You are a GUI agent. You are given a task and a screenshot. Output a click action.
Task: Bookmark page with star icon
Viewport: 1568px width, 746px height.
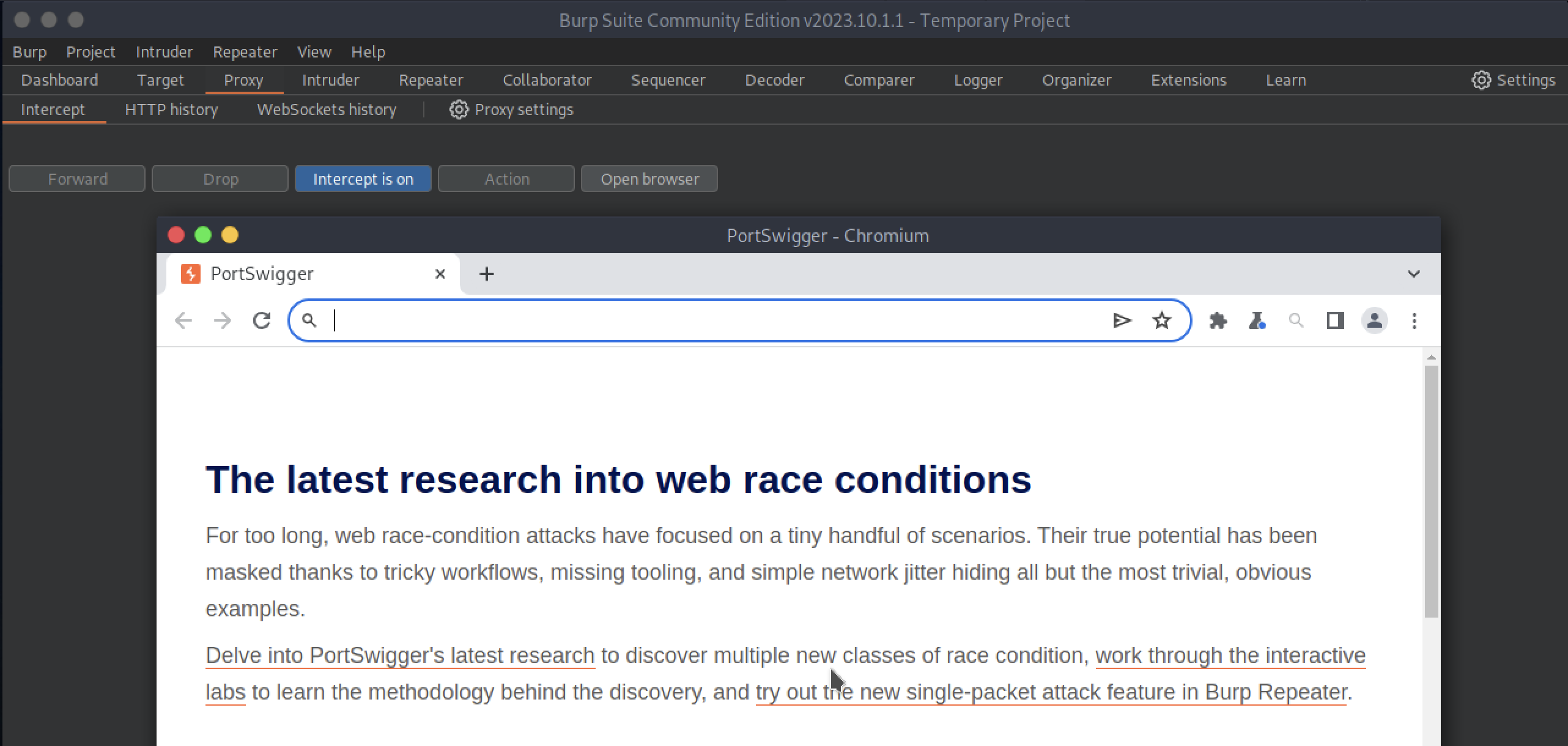click(1161, 320)
